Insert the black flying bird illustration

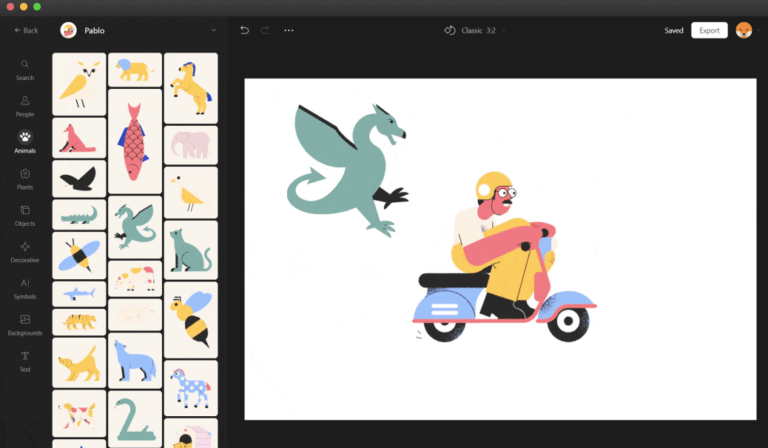[79, 179]
